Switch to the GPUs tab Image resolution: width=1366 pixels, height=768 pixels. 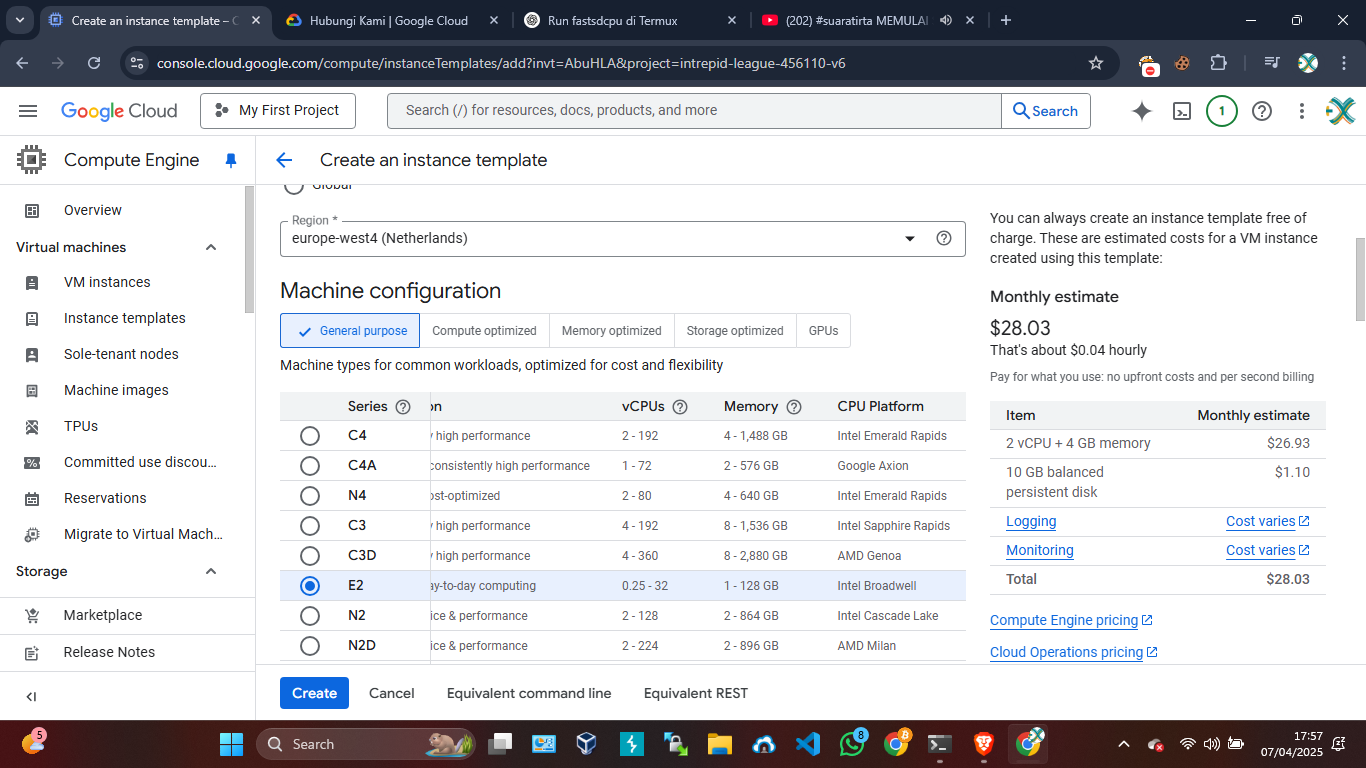(x=823, y=331)
